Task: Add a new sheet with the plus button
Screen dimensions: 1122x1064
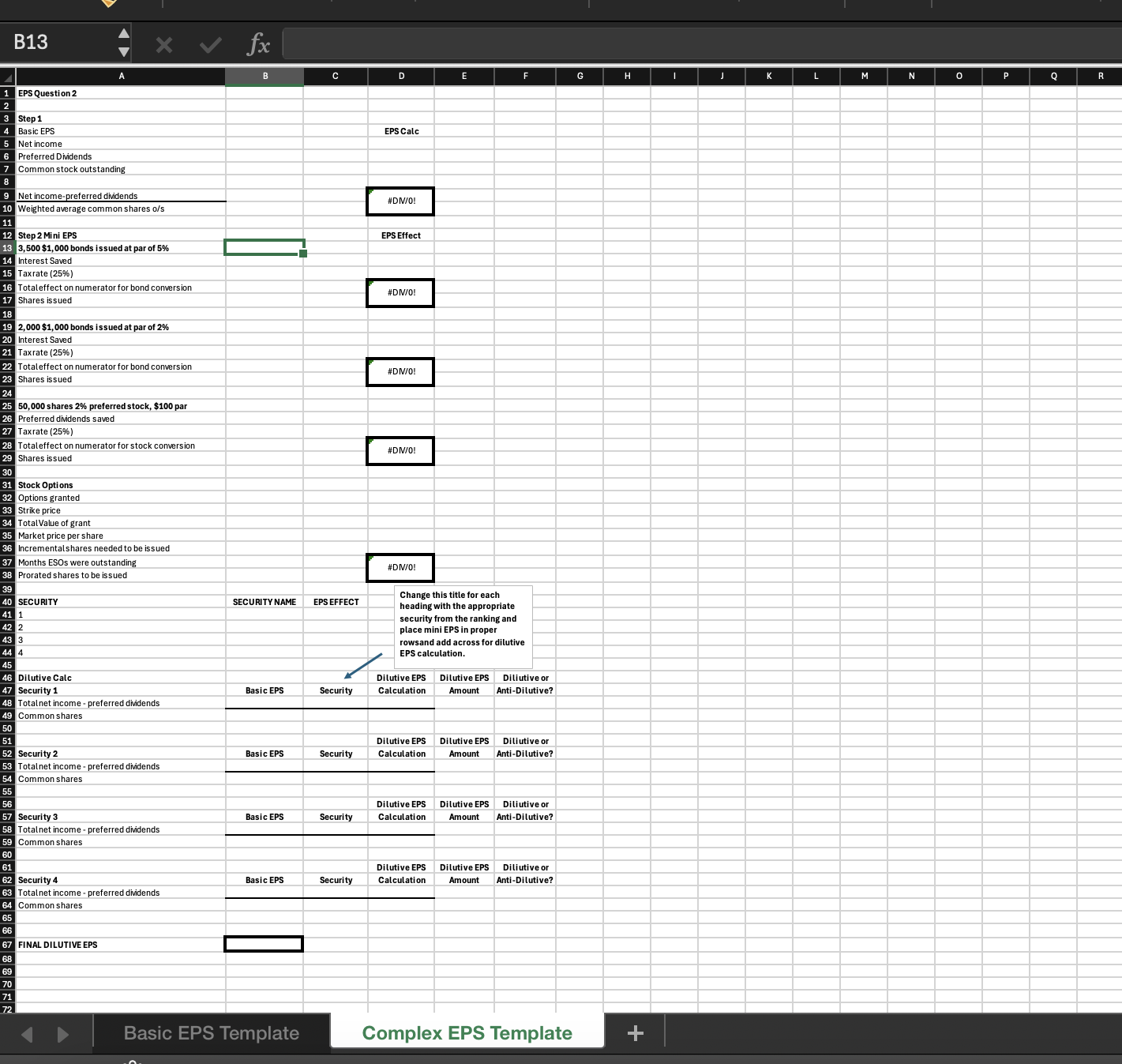Action: (x=635, y=1032)
